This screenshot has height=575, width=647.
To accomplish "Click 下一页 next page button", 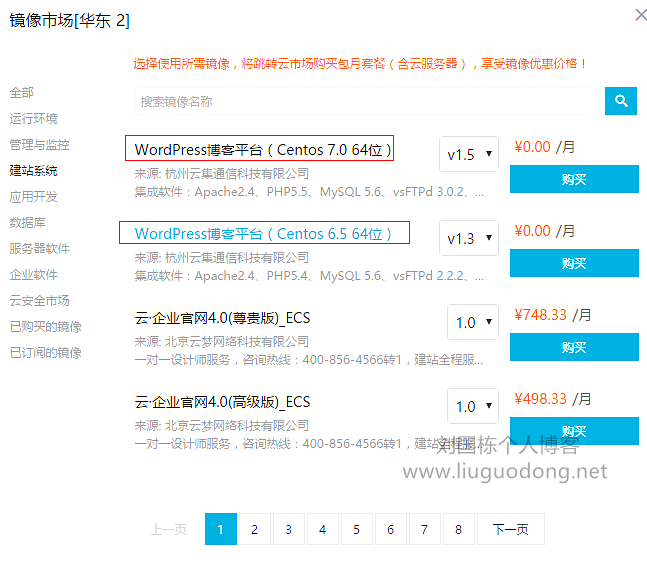I will click(x=510, y=529).
